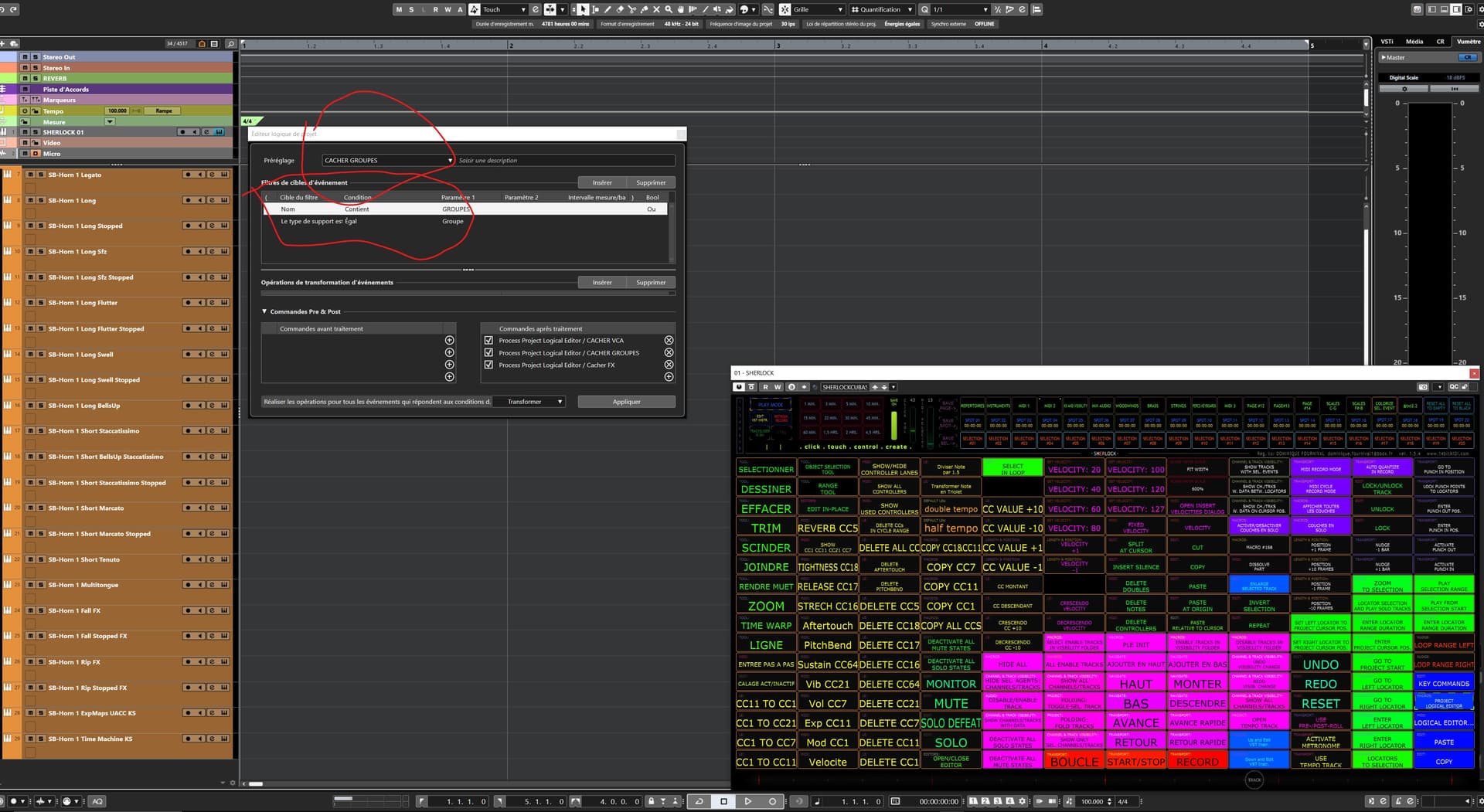This screenshot has width=1484, height=812.
Task: Toggle global Read R automation button
Action: coord(435,9)
